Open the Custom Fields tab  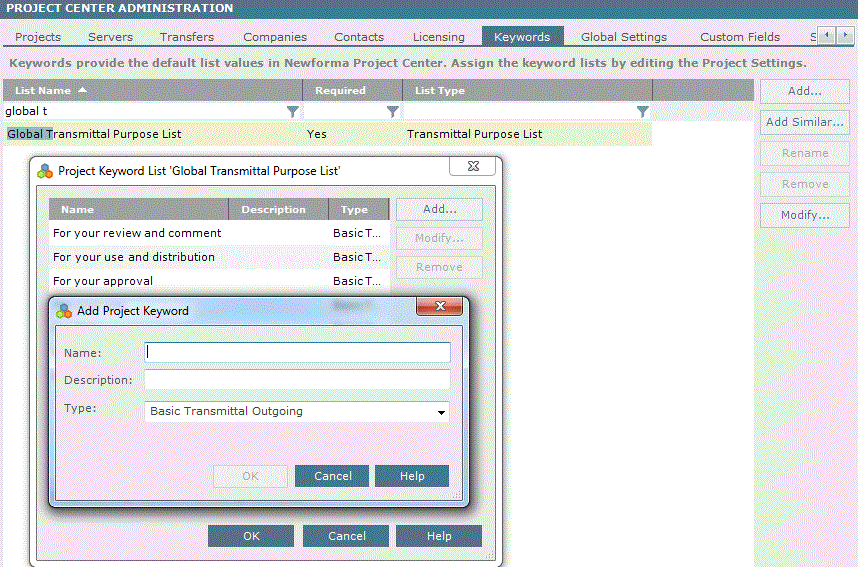tap(740, 37)
